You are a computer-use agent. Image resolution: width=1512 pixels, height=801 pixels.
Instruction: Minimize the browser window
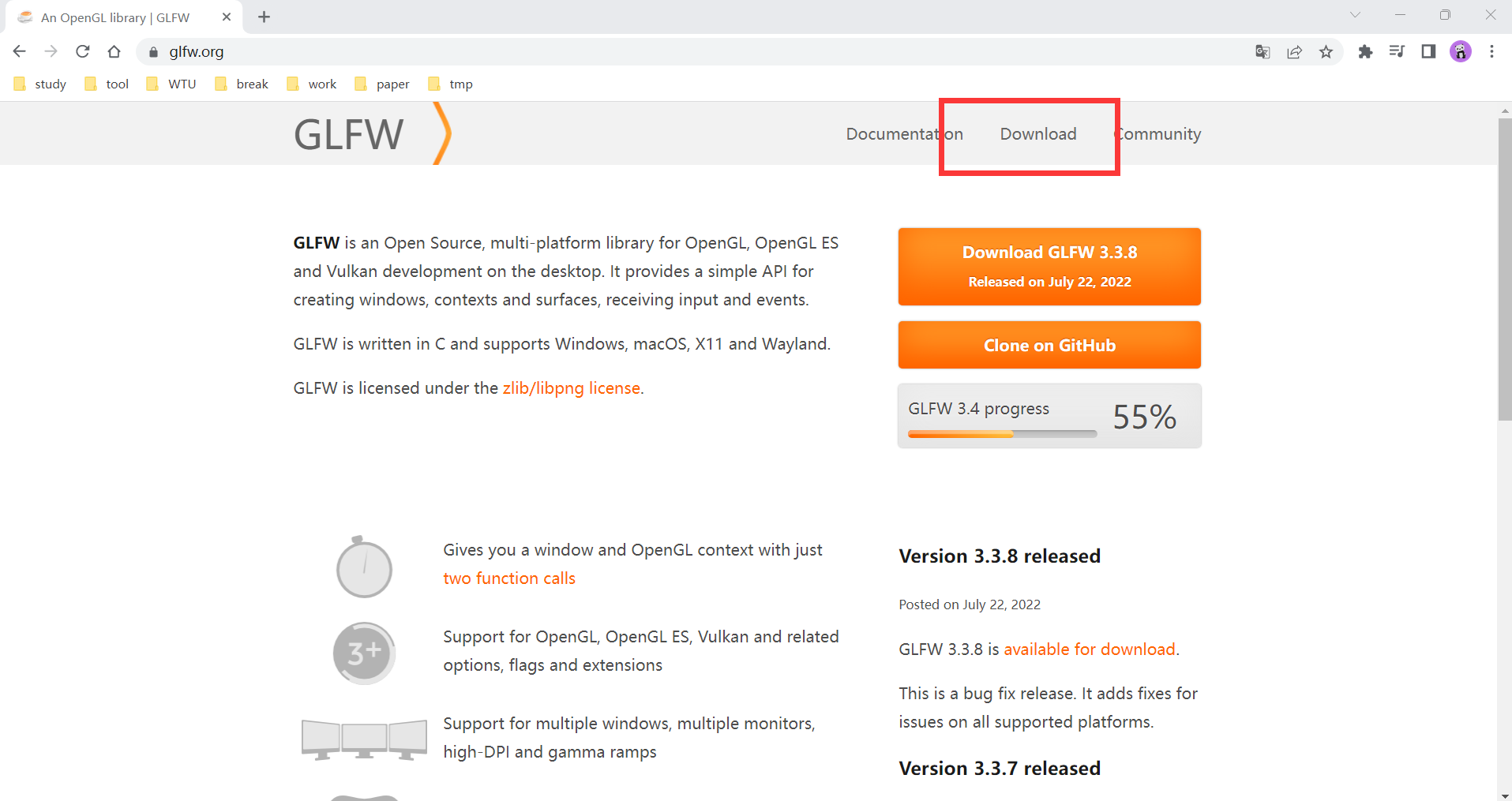point(1400,15)
